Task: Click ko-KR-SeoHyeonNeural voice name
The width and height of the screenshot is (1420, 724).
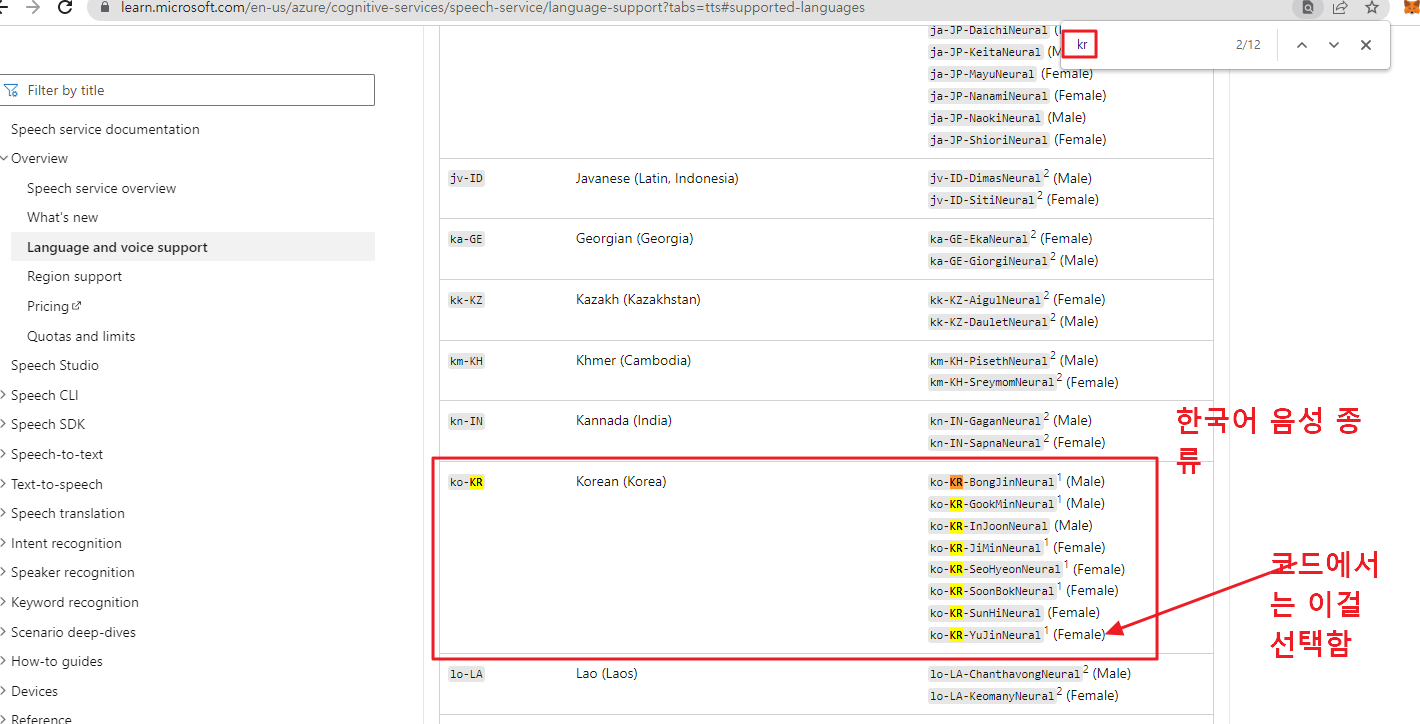Action: pos(995,570)
